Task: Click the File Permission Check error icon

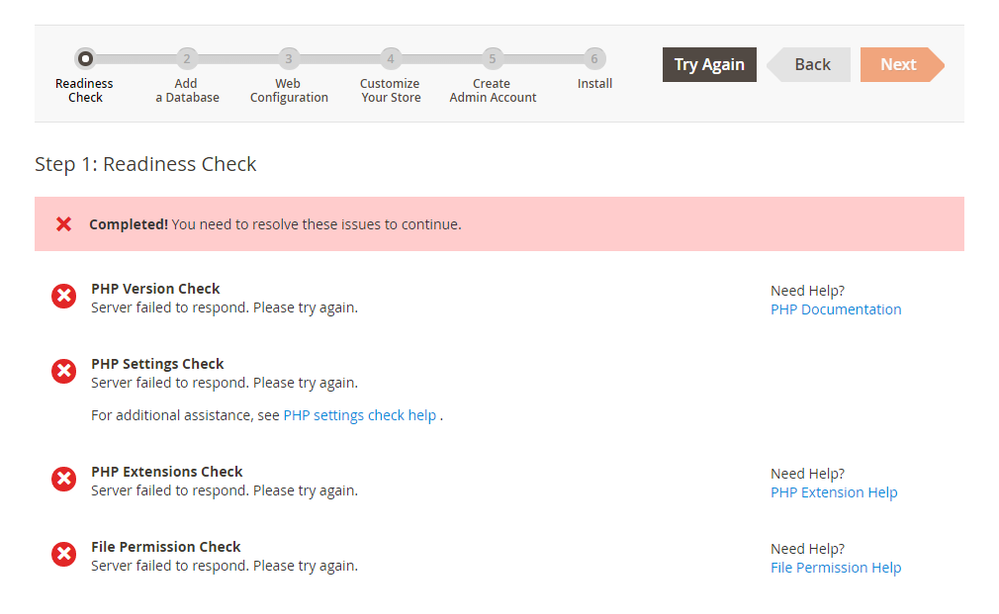Action: 64,554
